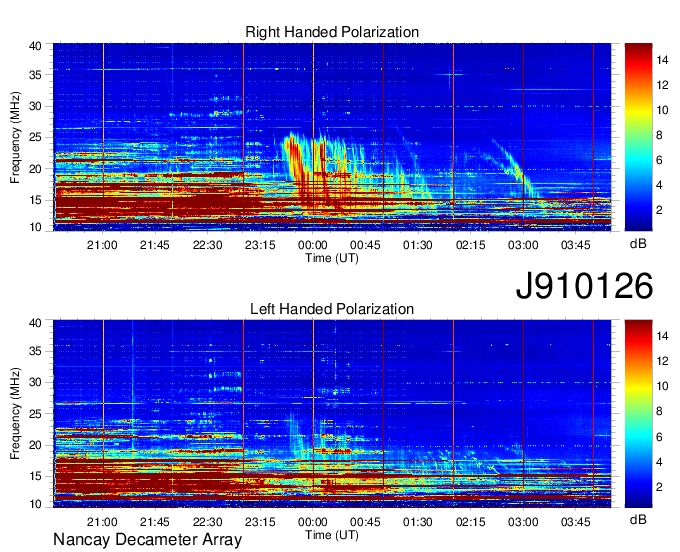Click the 2 dB label on the Right Handed color bar
This screenshot has width=680, height=552.
[659, 210]
